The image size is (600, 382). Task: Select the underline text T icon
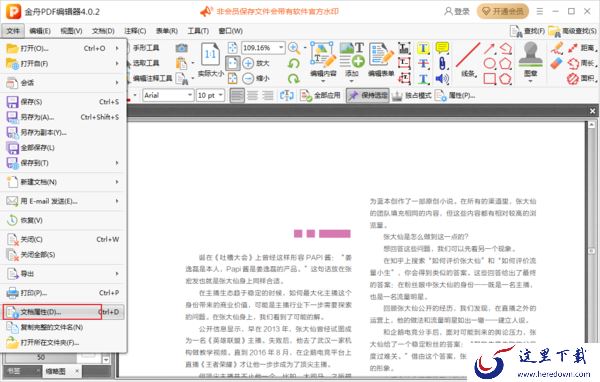click(423, 79)
